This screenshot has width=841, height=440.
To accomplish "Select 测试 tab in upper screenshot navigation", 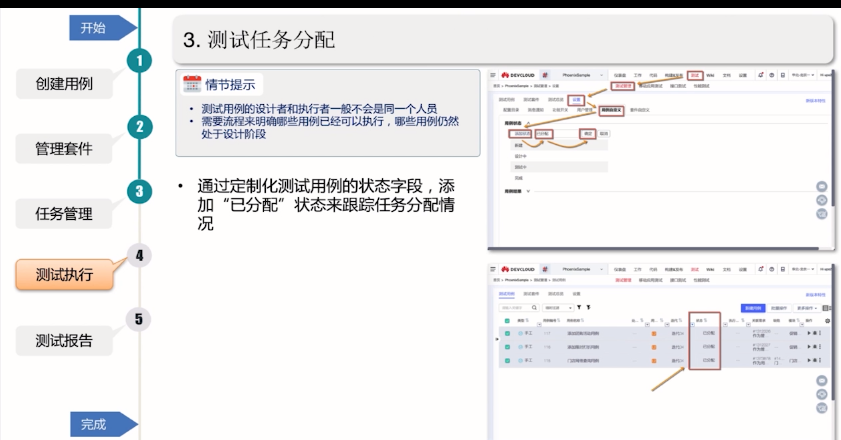I will coord(695,75).
